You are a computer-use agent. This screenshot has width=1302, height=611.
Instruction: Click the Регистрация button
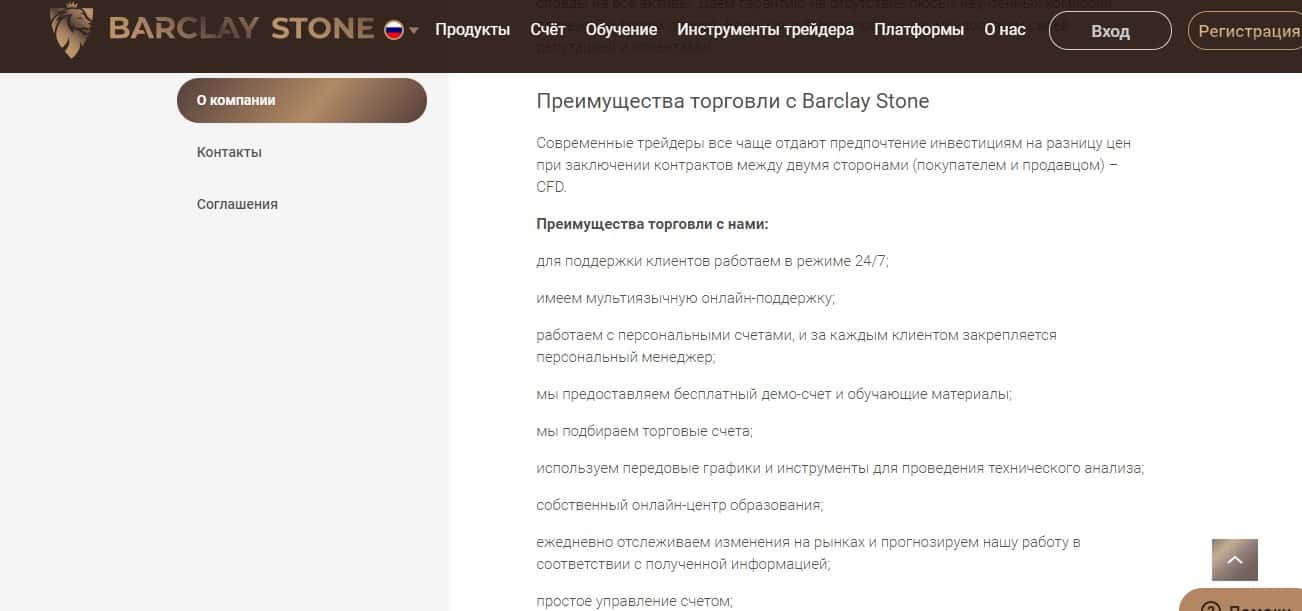(1245, 31)
